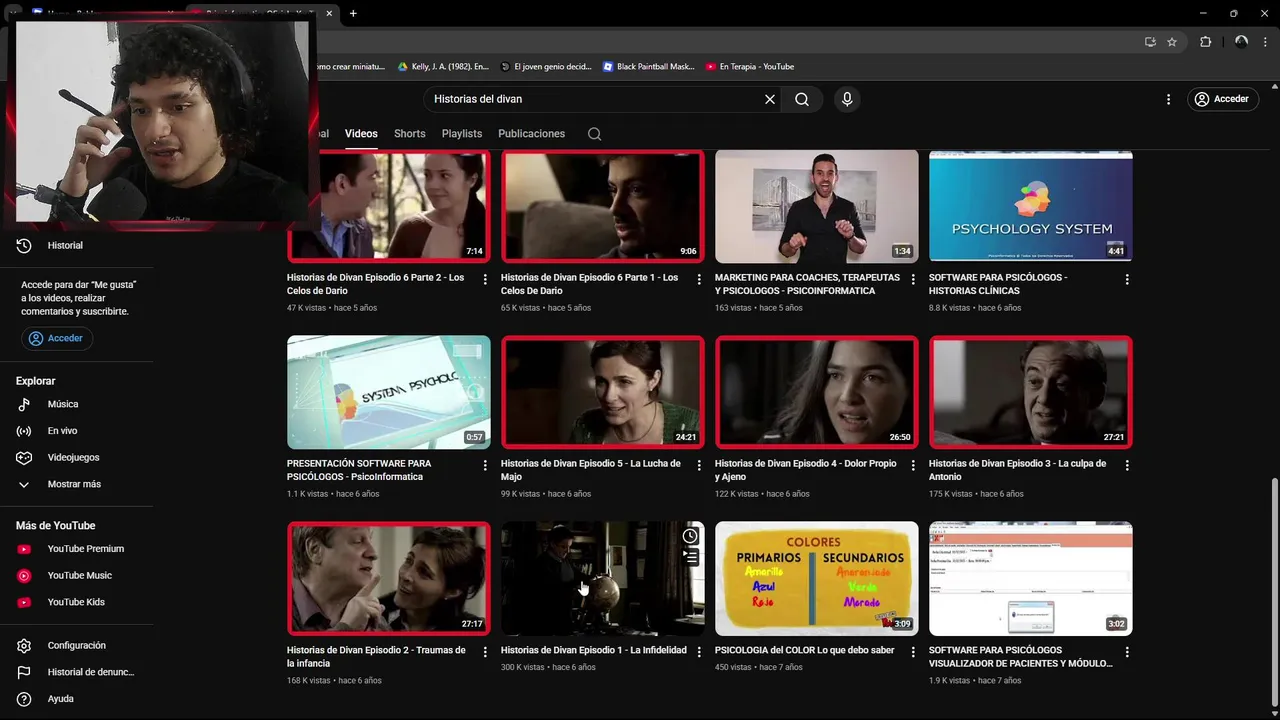
Task: Click title Presentación Software para Psicólogos
Action: coord(359,470)
